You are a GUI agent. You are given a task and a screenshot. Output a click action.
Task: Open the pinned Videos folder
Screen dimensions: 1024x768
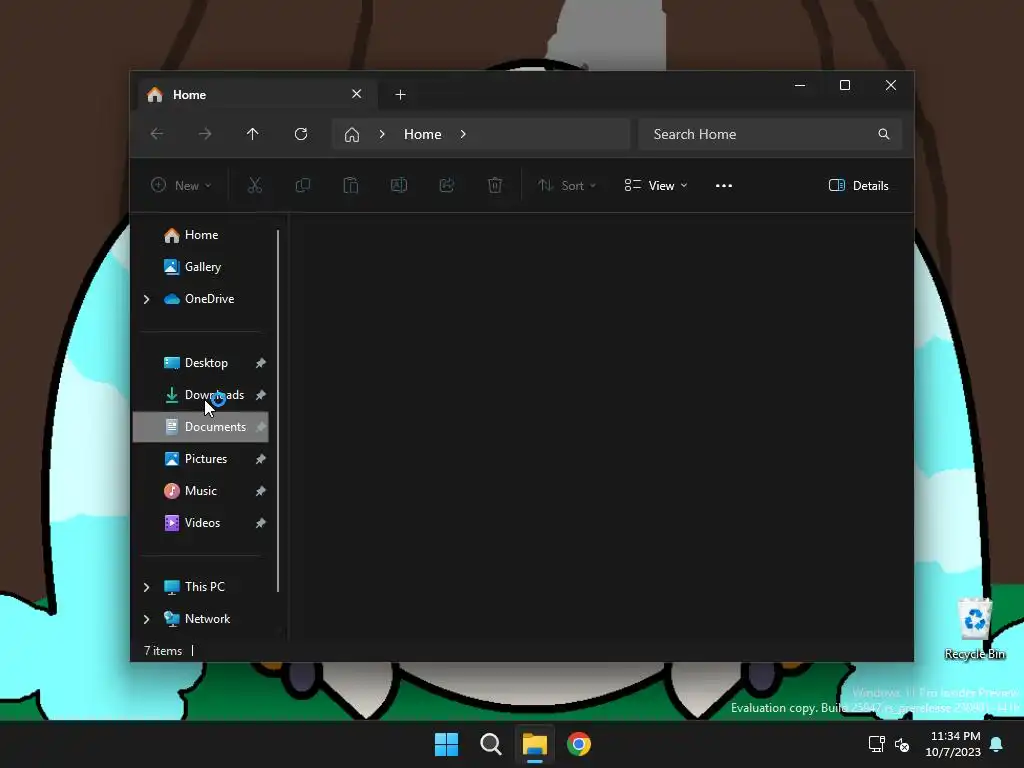pyautogui.click(x=201, y=522)
